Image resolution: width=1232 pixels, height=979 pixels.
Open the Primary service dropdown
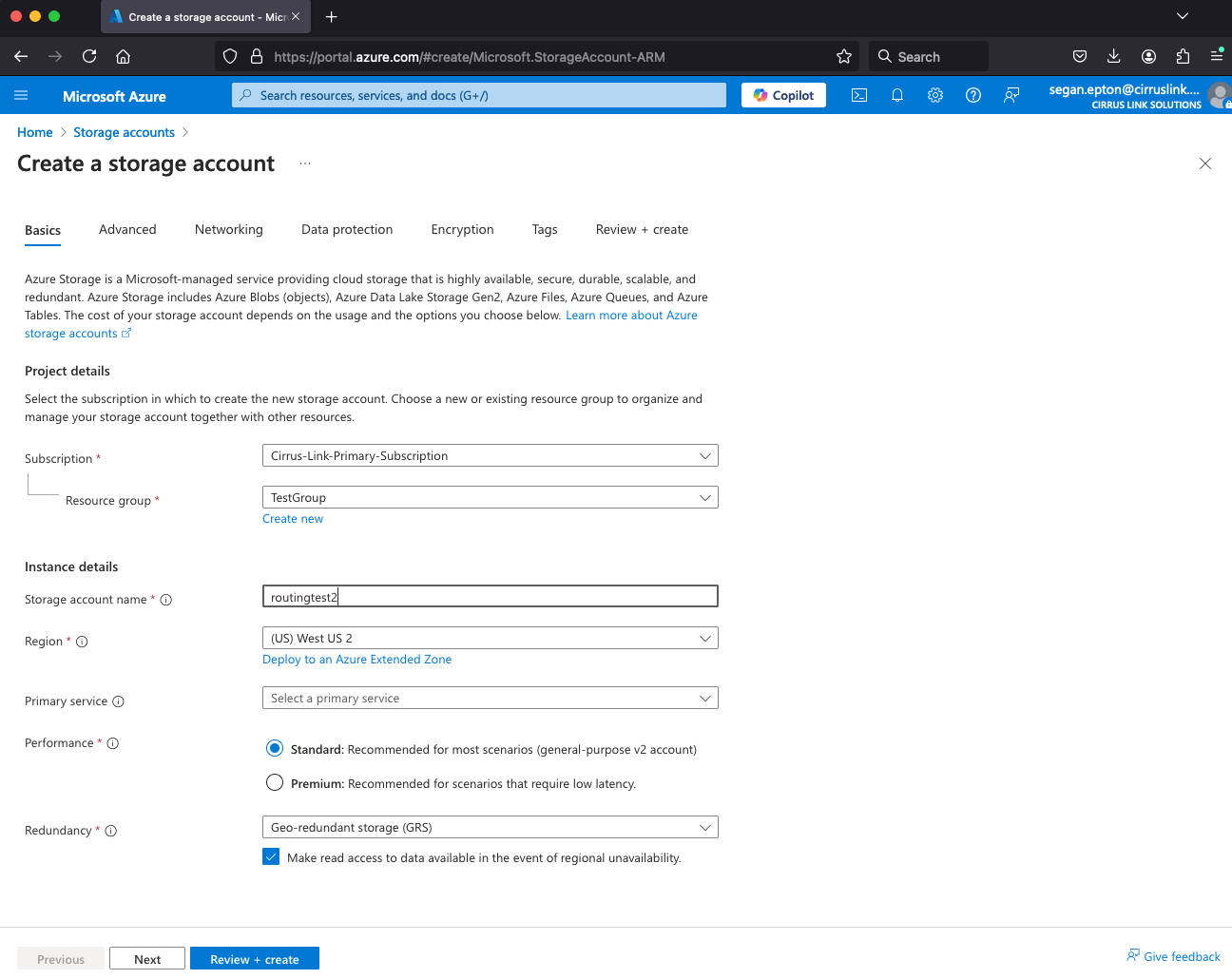(490, 699)
